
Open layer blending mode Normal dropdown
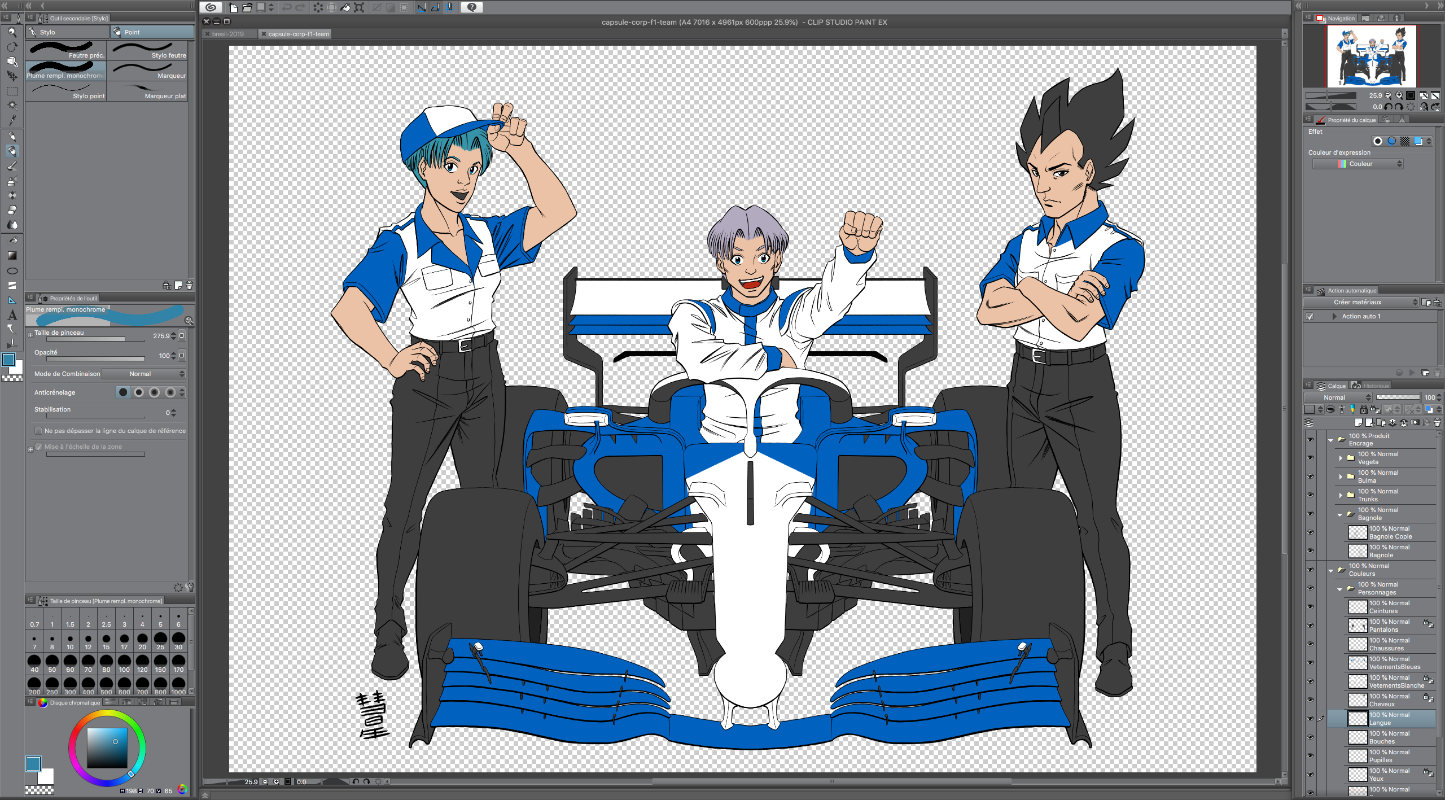point(1338,397)
